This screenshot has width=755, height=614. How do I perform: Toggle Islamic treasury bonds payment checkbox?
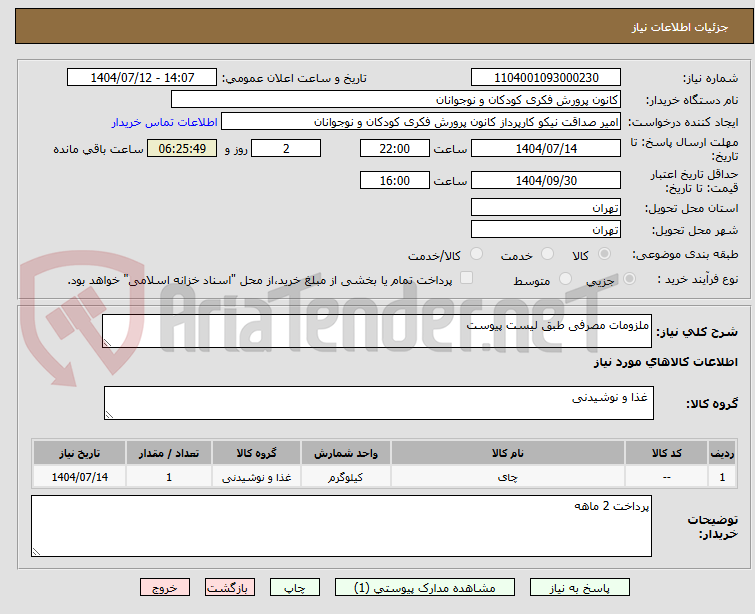pyautogui.click(x=466, y=278)
